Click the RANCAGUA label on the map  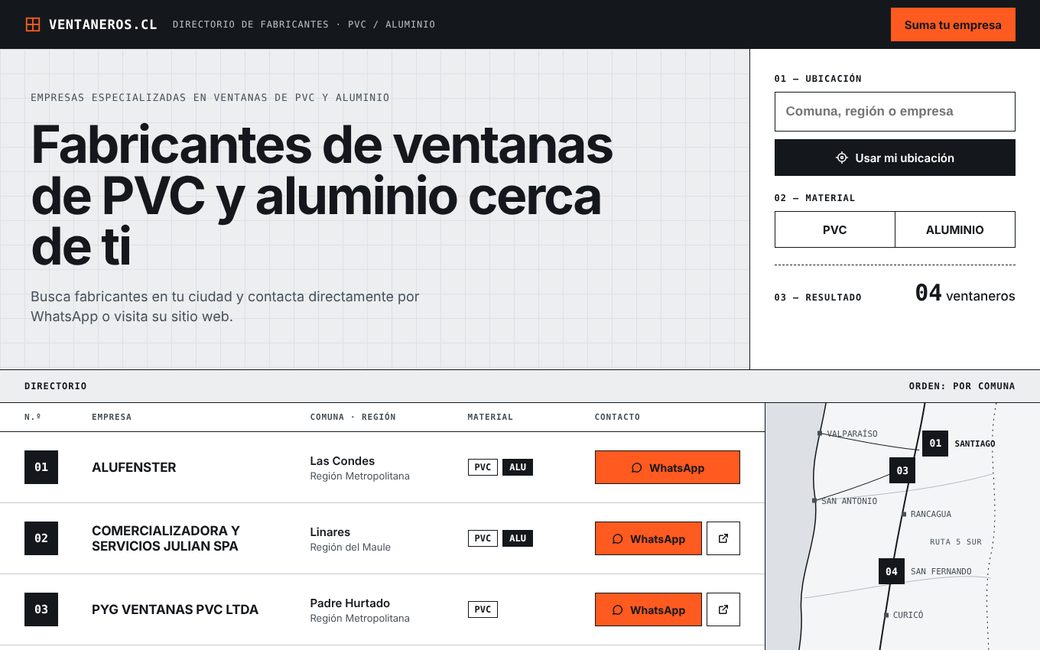coord(931,514)
